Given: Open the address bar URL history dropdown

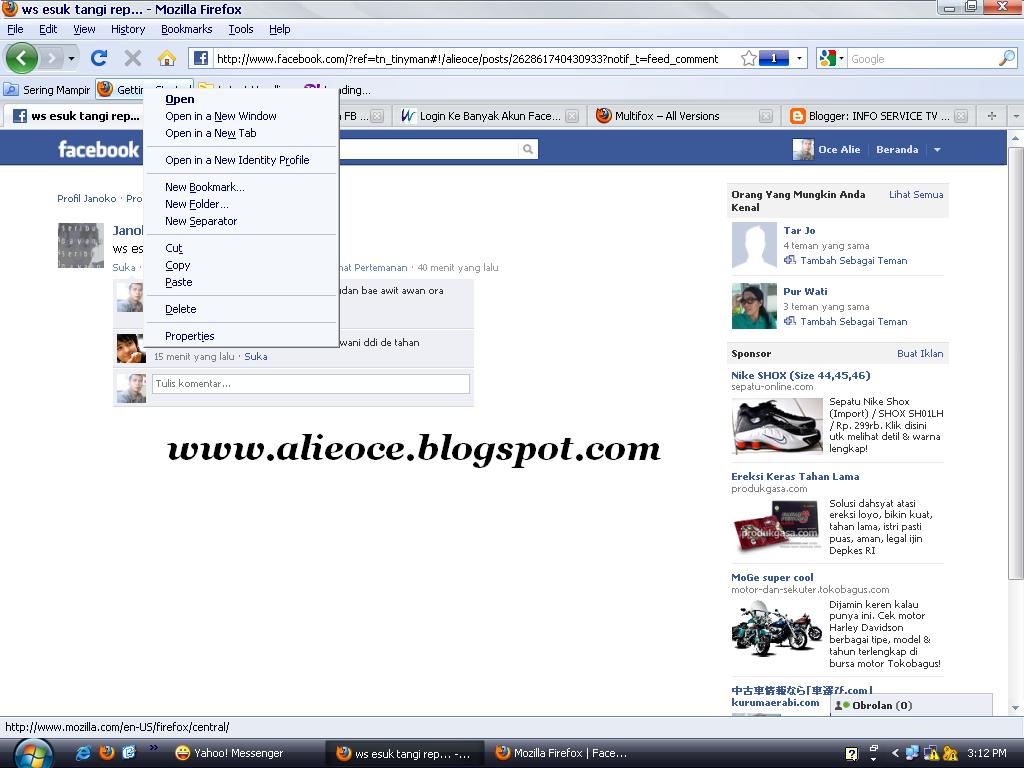Looking at the screenshot, I should (799, 59).
